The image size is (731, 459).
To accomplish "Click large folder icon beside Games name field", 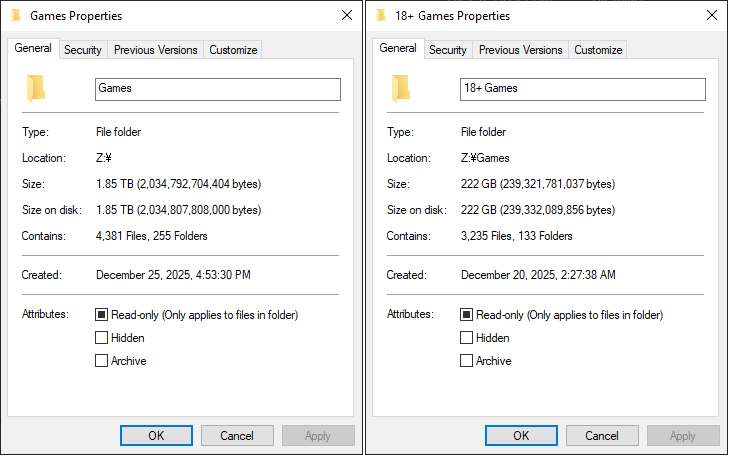I will [36, 88].
